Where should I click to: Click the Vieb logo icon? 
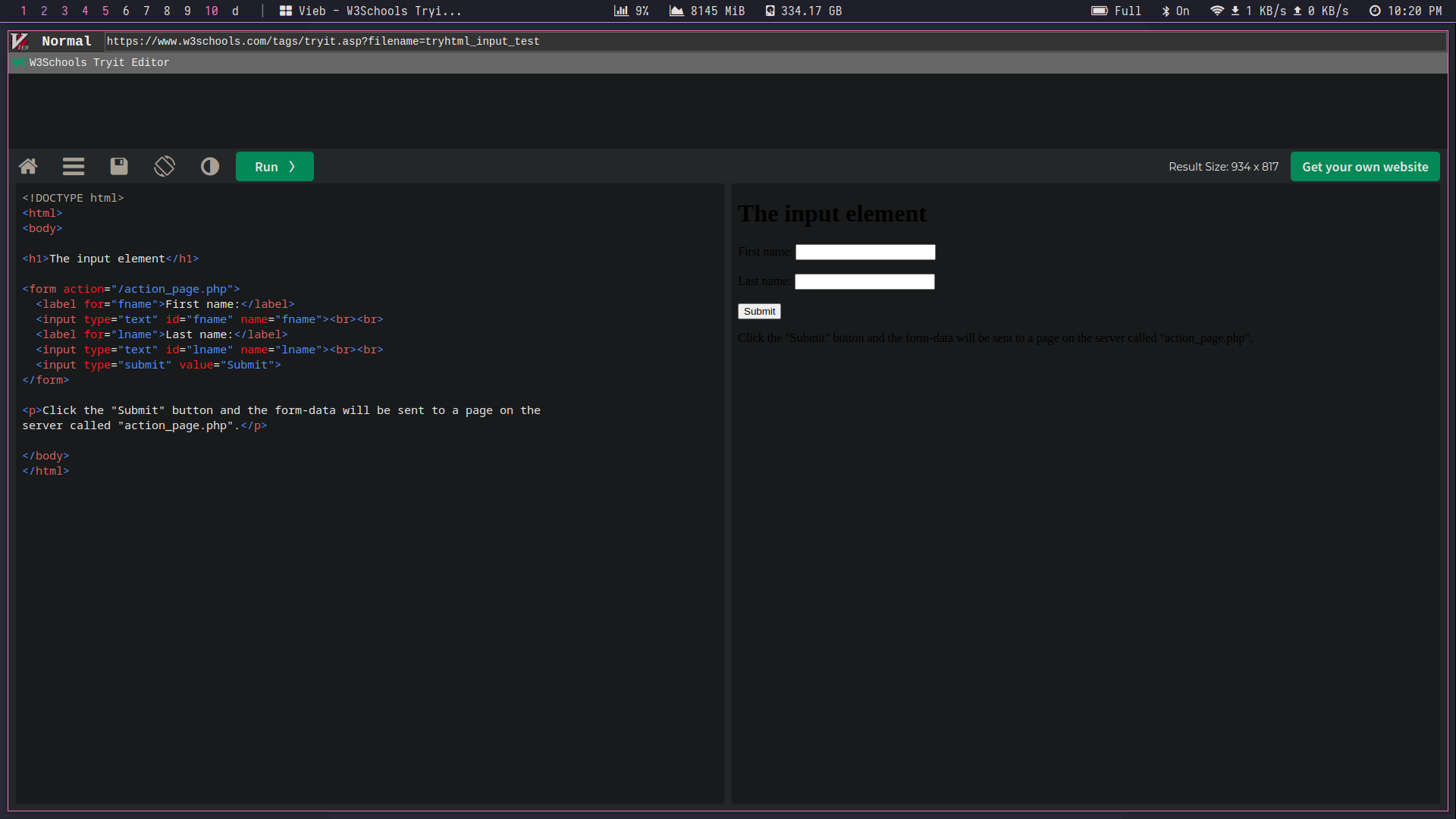(20, 41)
